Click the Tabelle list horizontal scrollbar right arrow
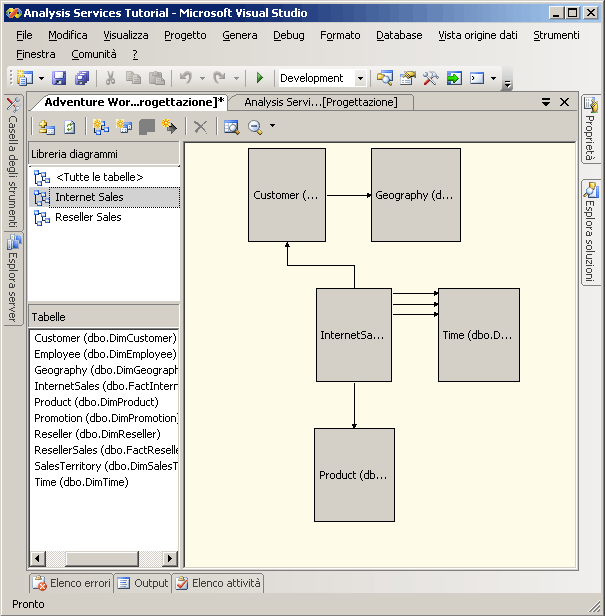Image resolution: width=605 pixels, height=616 pixels. pyautogui.click(x=171, y=558)
